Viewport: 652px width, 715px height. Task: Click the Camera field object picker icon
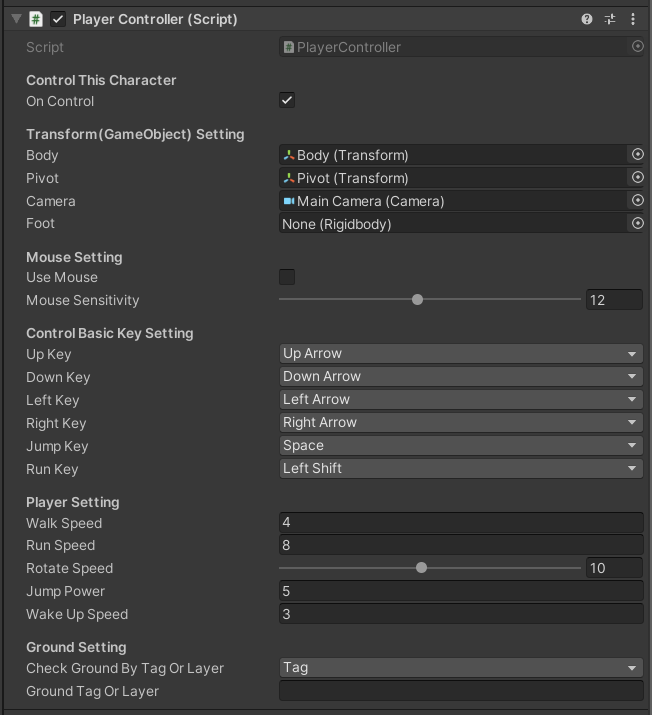pyautogui.click(x=637, y=201)
